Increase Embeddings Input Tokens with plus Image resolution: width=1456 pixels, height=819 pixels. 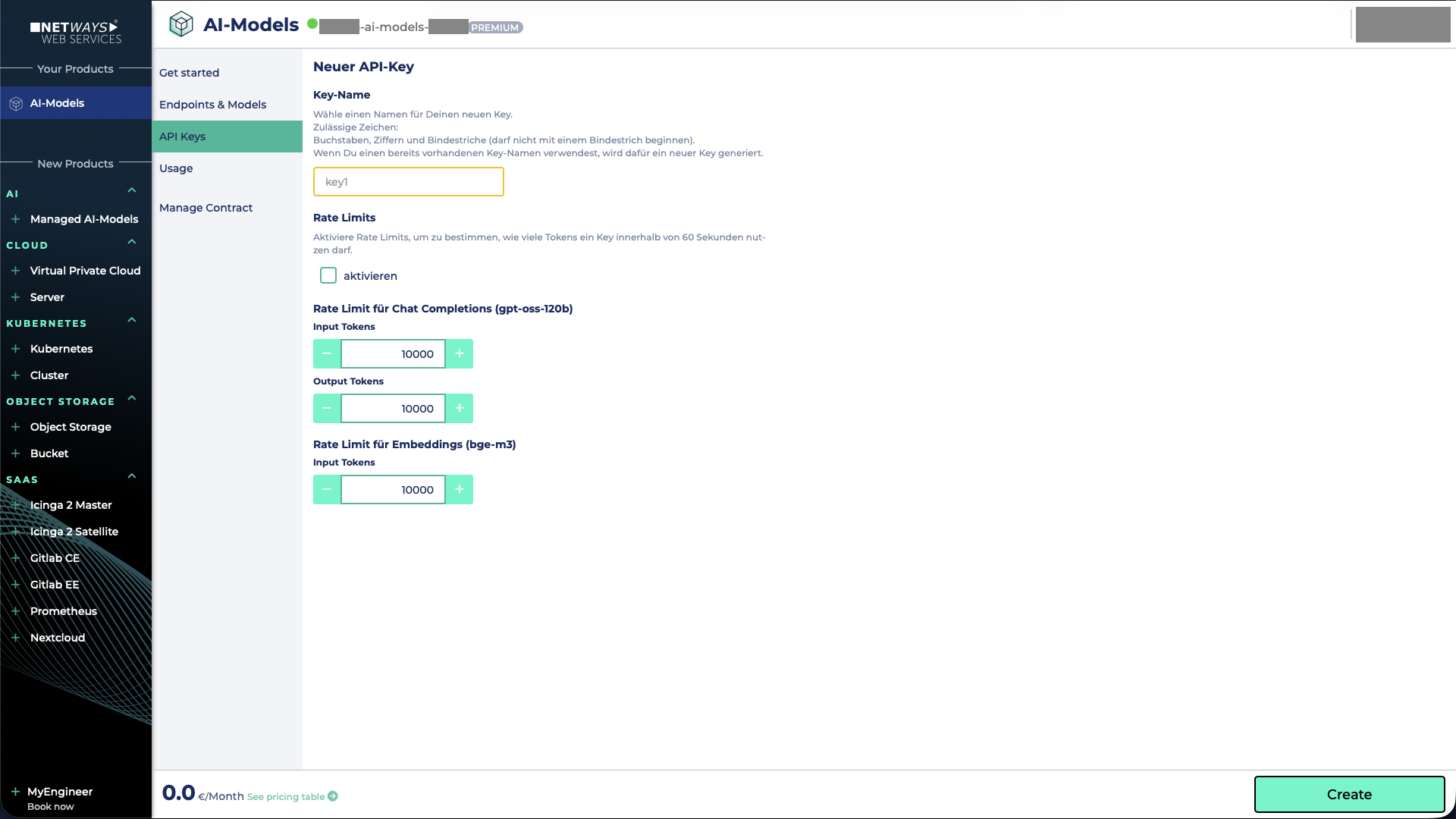click(460, 490)
